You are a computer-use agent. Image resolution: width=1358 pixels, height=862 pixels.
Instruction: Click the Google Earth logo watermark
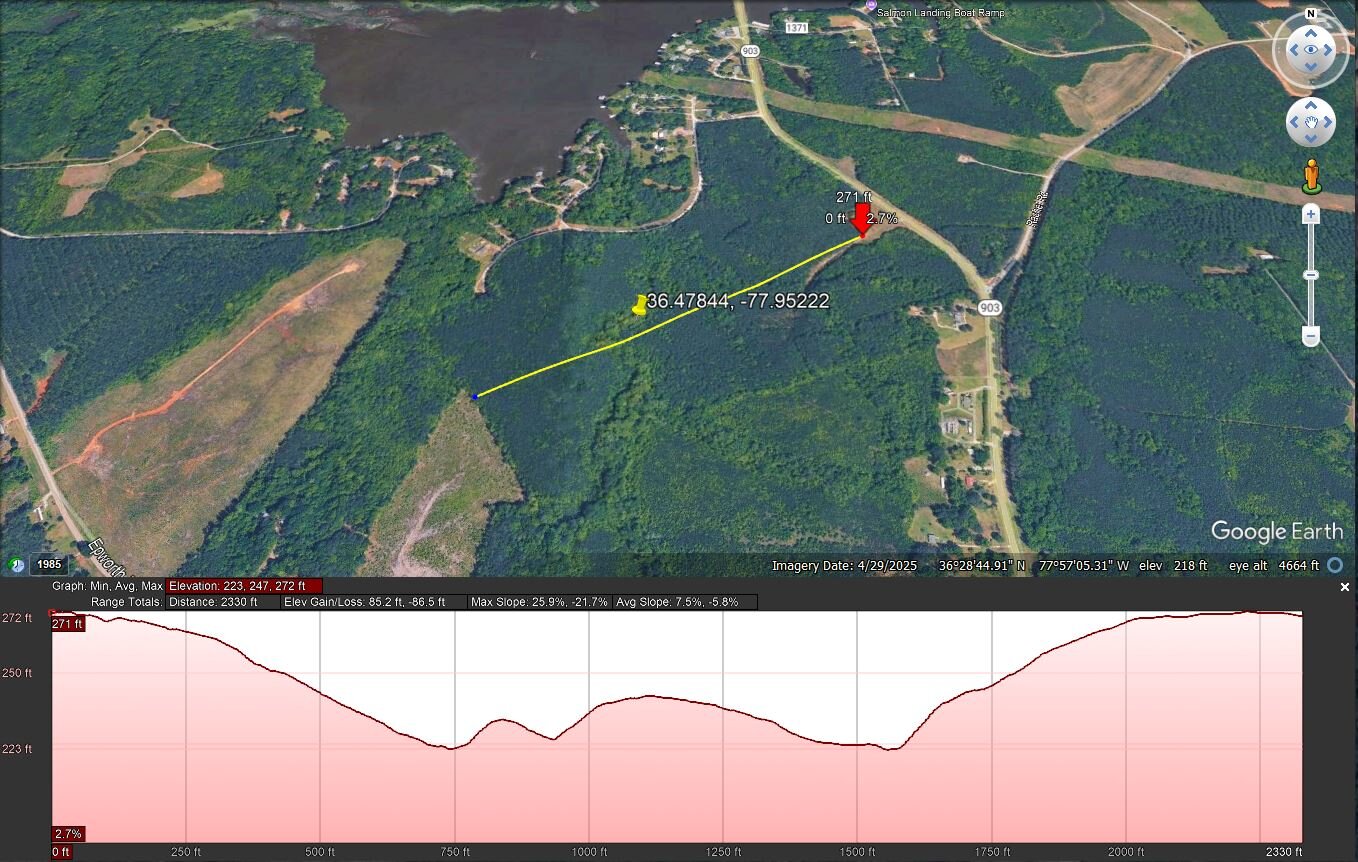[x=1276, y=531]
